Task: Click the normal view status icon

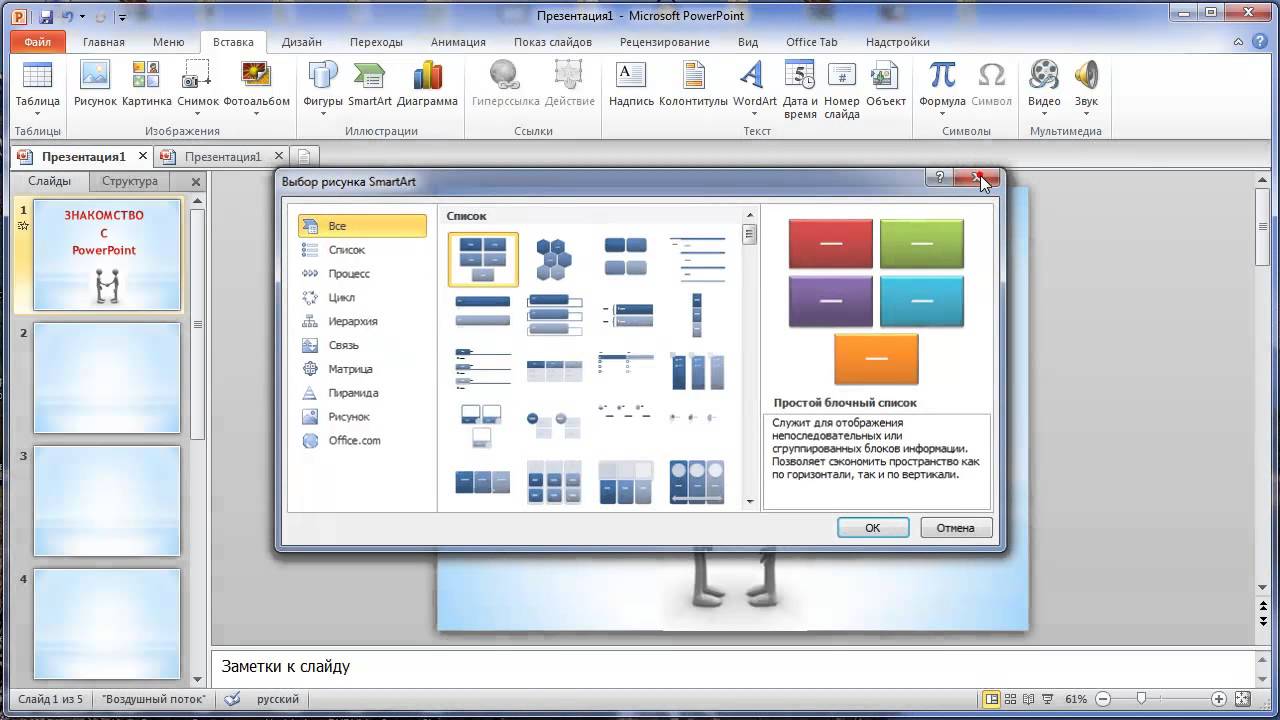Action: [992, 699]
